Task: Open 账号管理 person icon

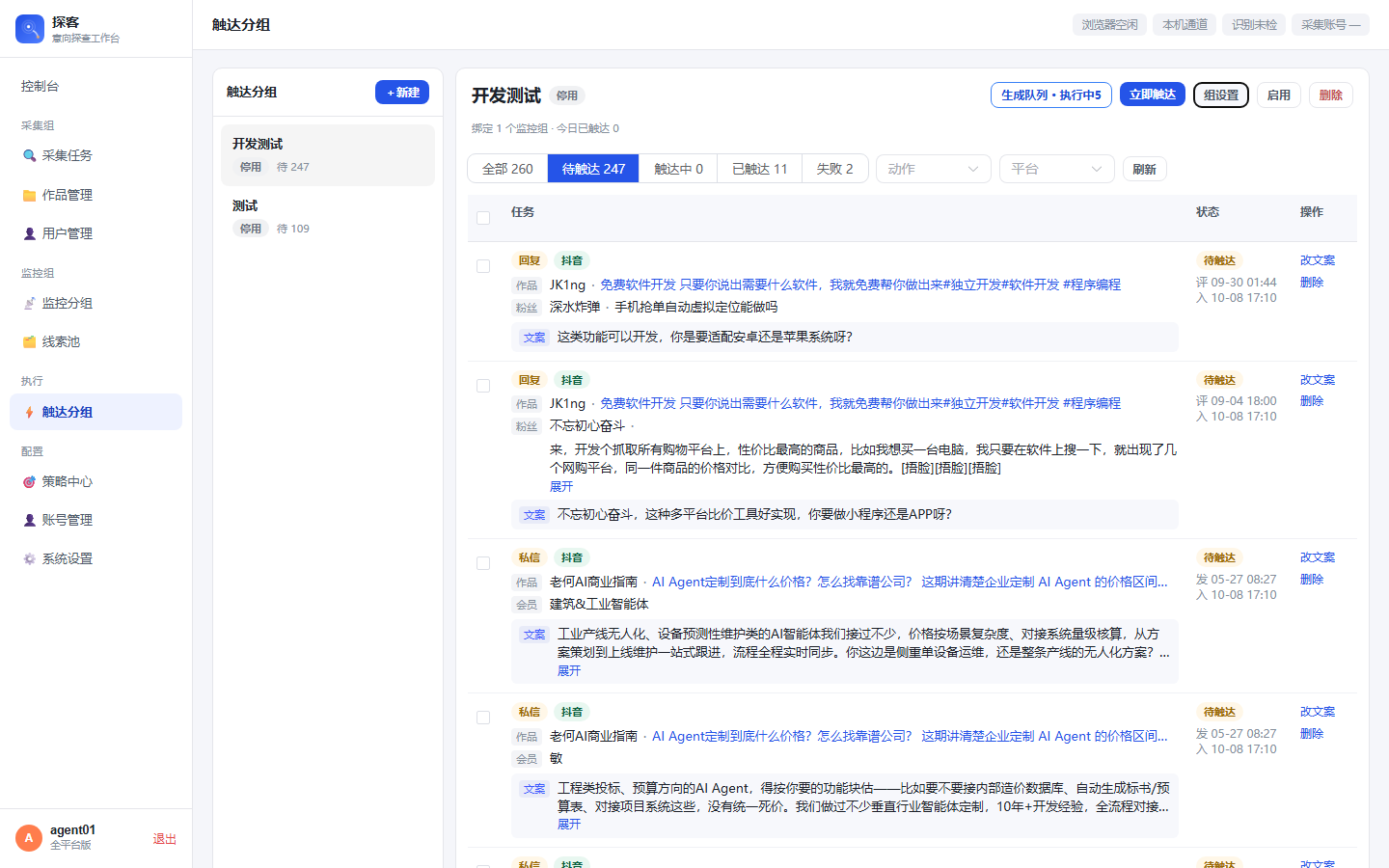Action: click(x=29, y=520)
